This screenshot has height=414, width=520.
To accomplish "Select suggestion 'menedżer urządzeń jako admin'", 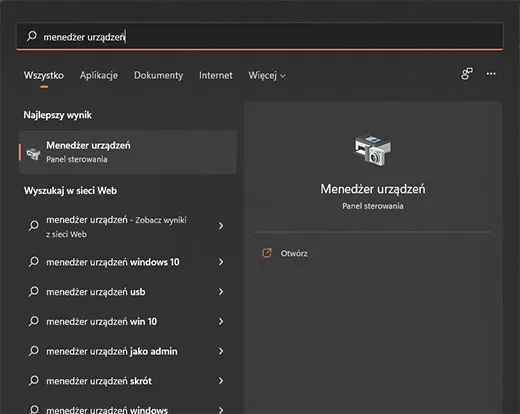I will (x=128, y=351).
